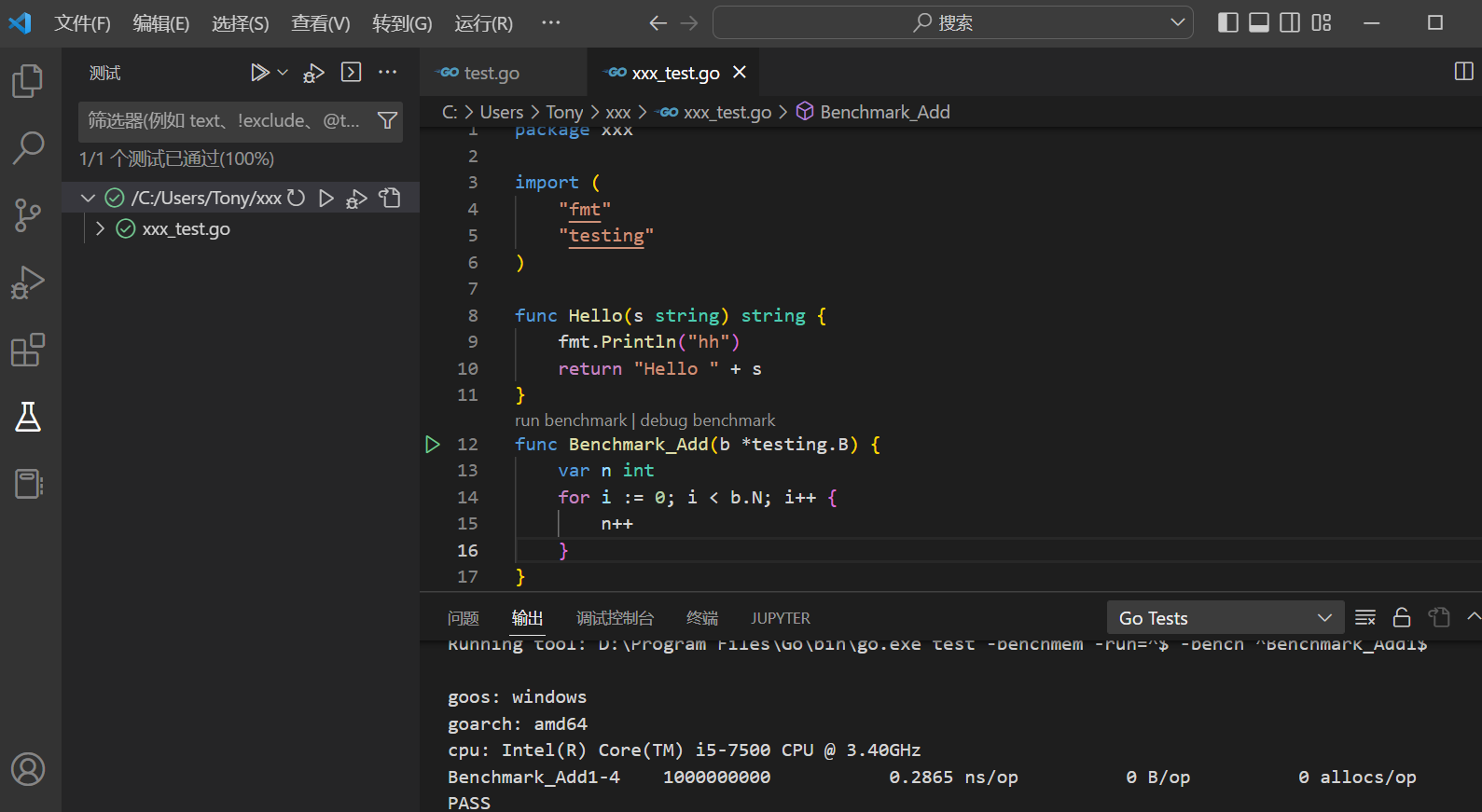
Task: Open the Explorer view in activity bar
Action: 28,81
